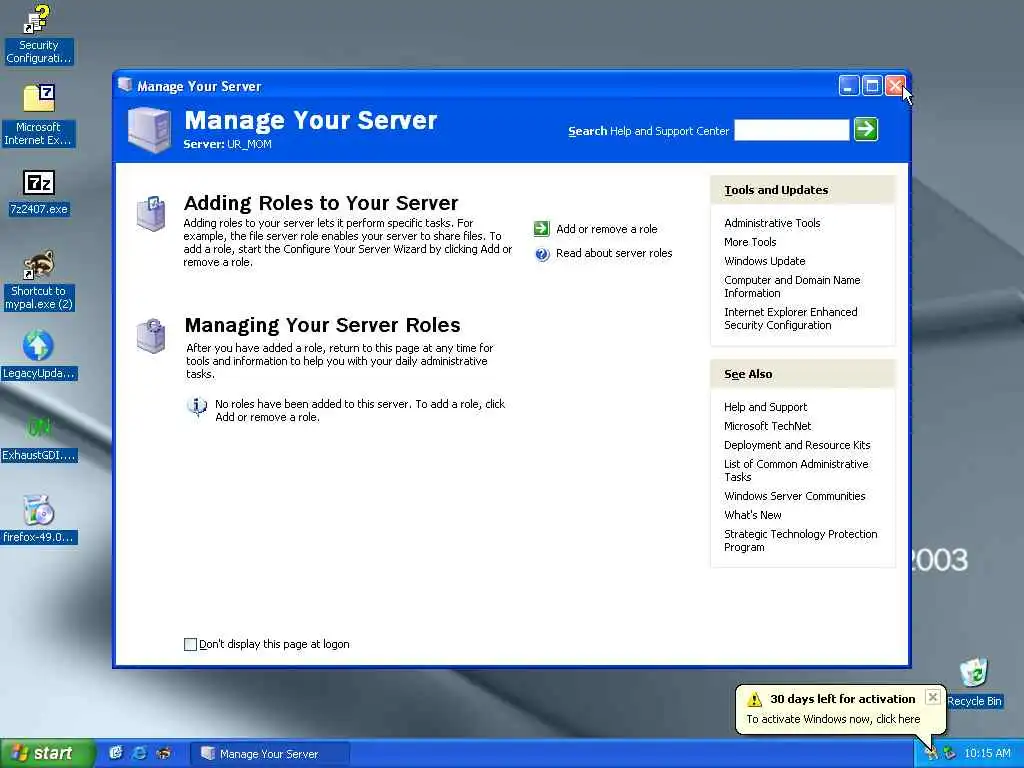Image resolution: width=1024 pixels, height=768 pixels.
Task: Open Strategic Technology Protection Program link
Action: [x=801, y=541]
